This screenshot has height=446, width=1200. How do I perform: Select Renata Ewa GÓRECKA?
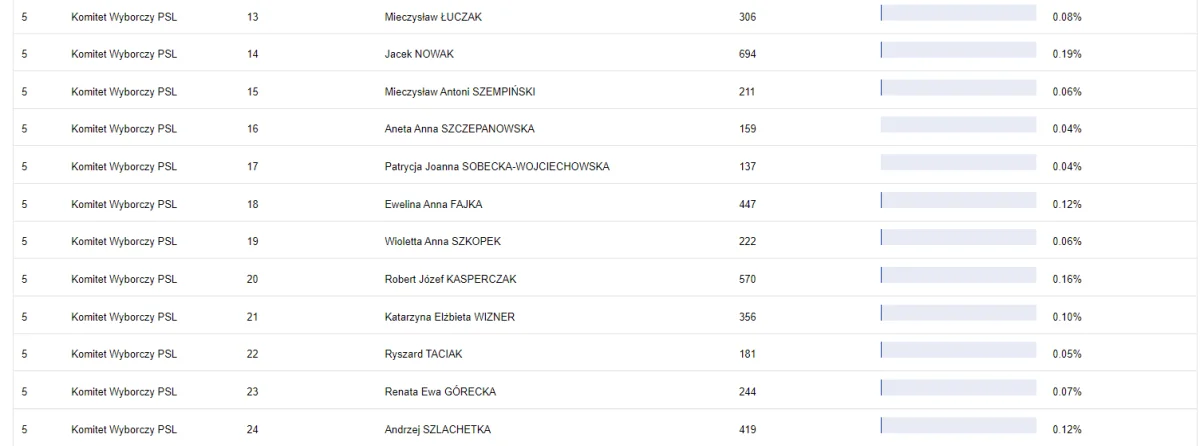pyautogui.click(x=440, y=392)
